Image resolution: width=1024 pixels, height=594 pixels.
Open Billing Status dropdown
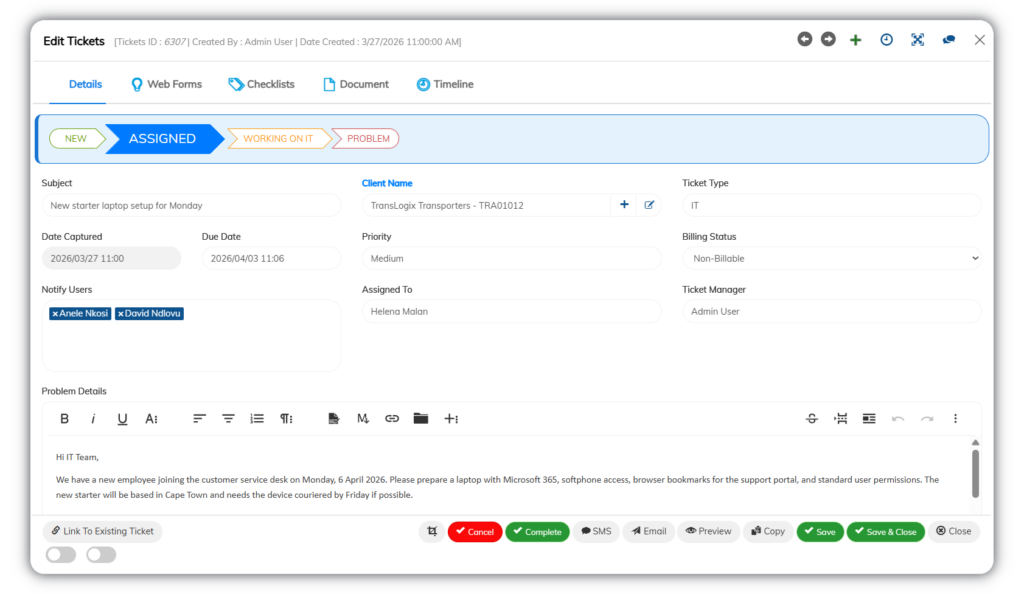click(831, 258)
